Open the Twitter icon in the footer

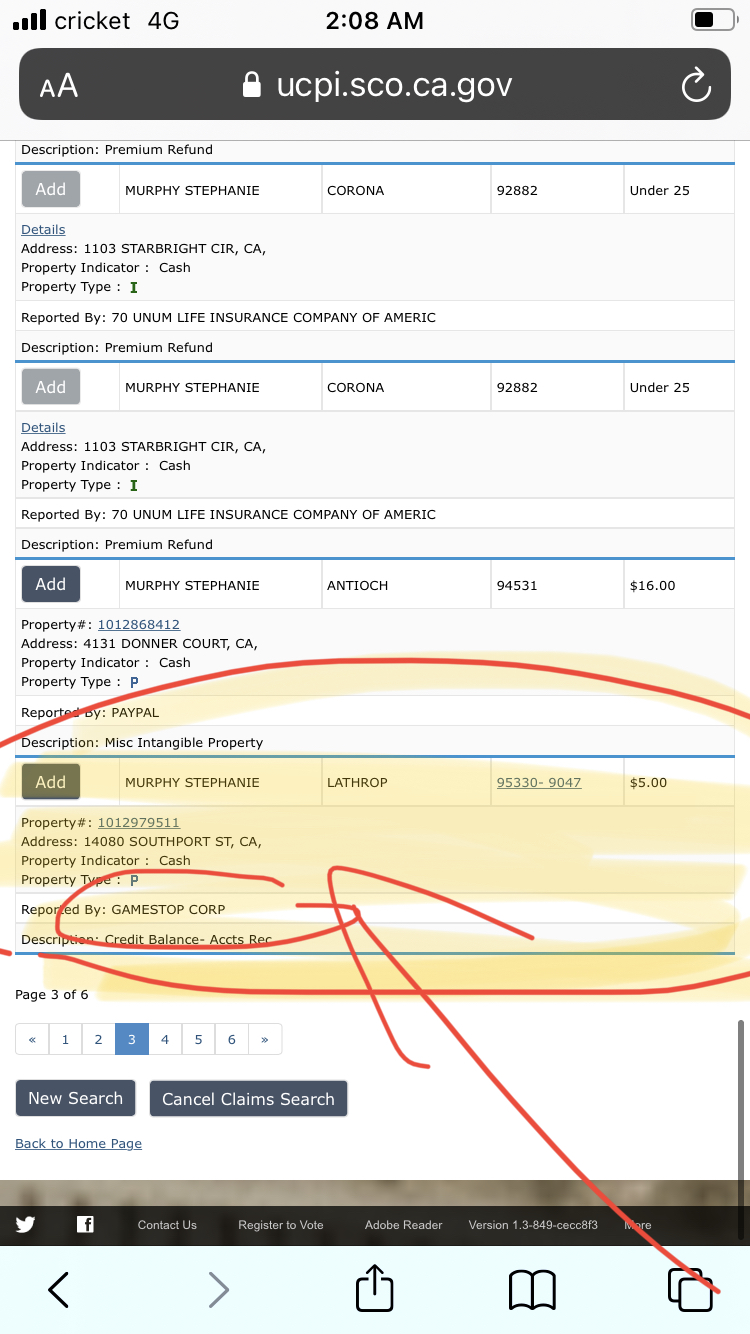point(25,1224)
